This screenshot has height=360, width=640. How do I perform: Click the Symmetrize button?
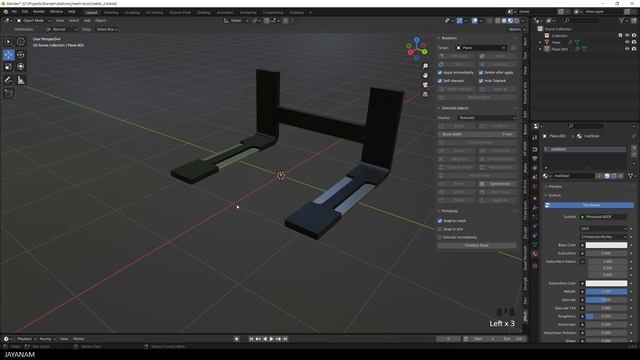(x=498, y=184)
